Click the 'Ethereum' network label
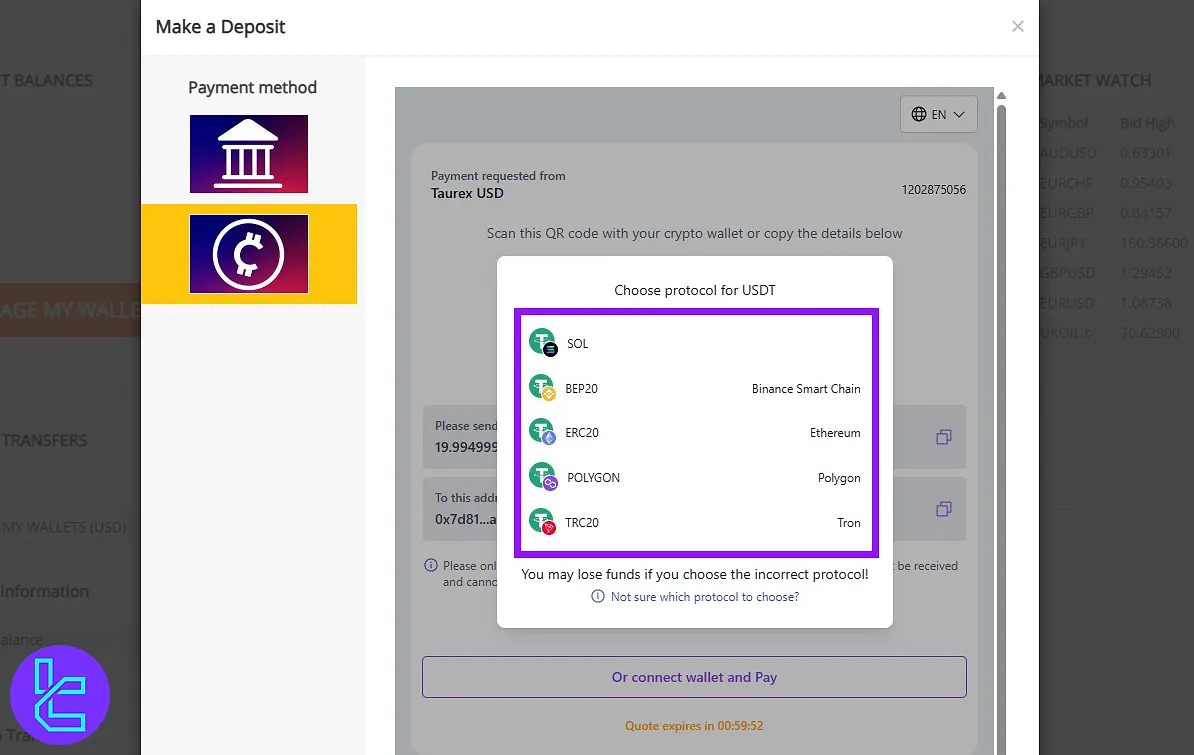1194x755 pixels. tap(835, 433)
